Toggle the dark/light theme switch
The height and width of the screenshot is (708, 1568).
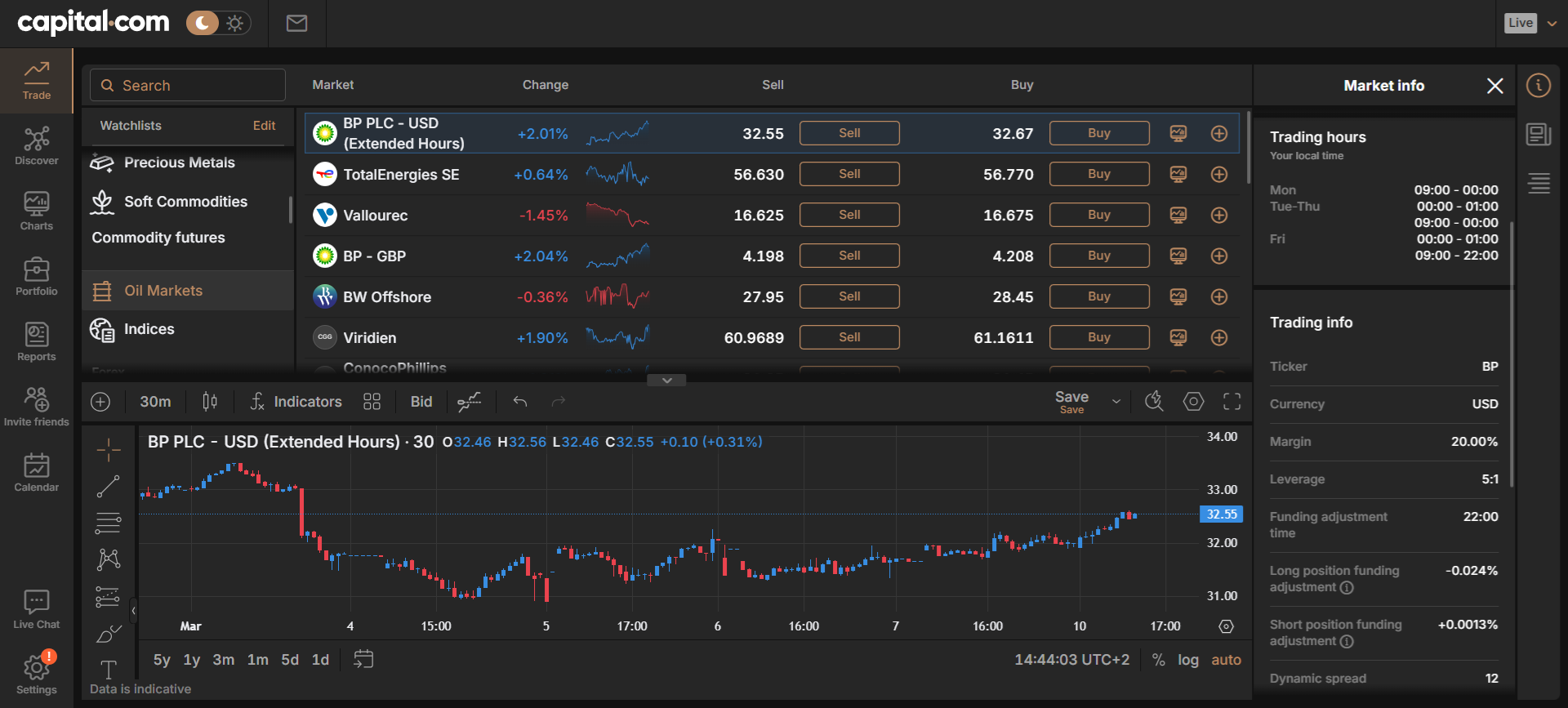click(x=218, y=23)
